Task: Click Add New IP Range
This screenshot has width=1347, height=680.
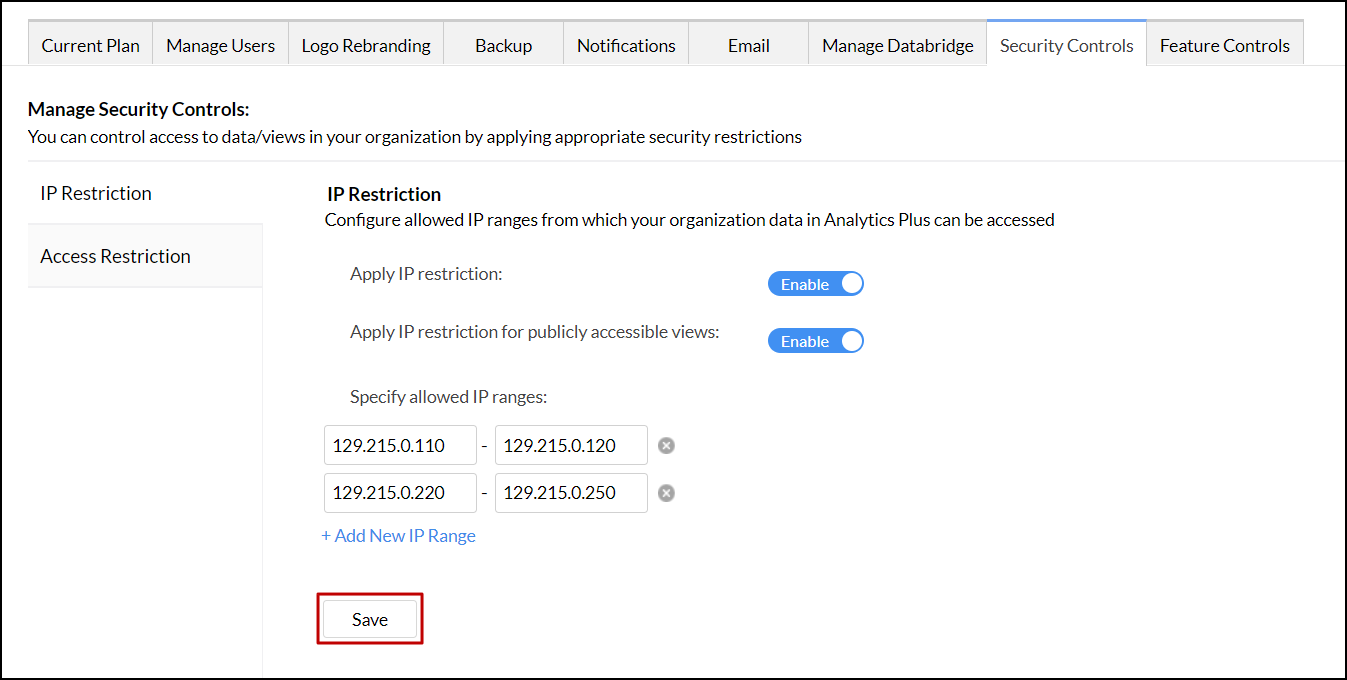Action: point(398,535)
